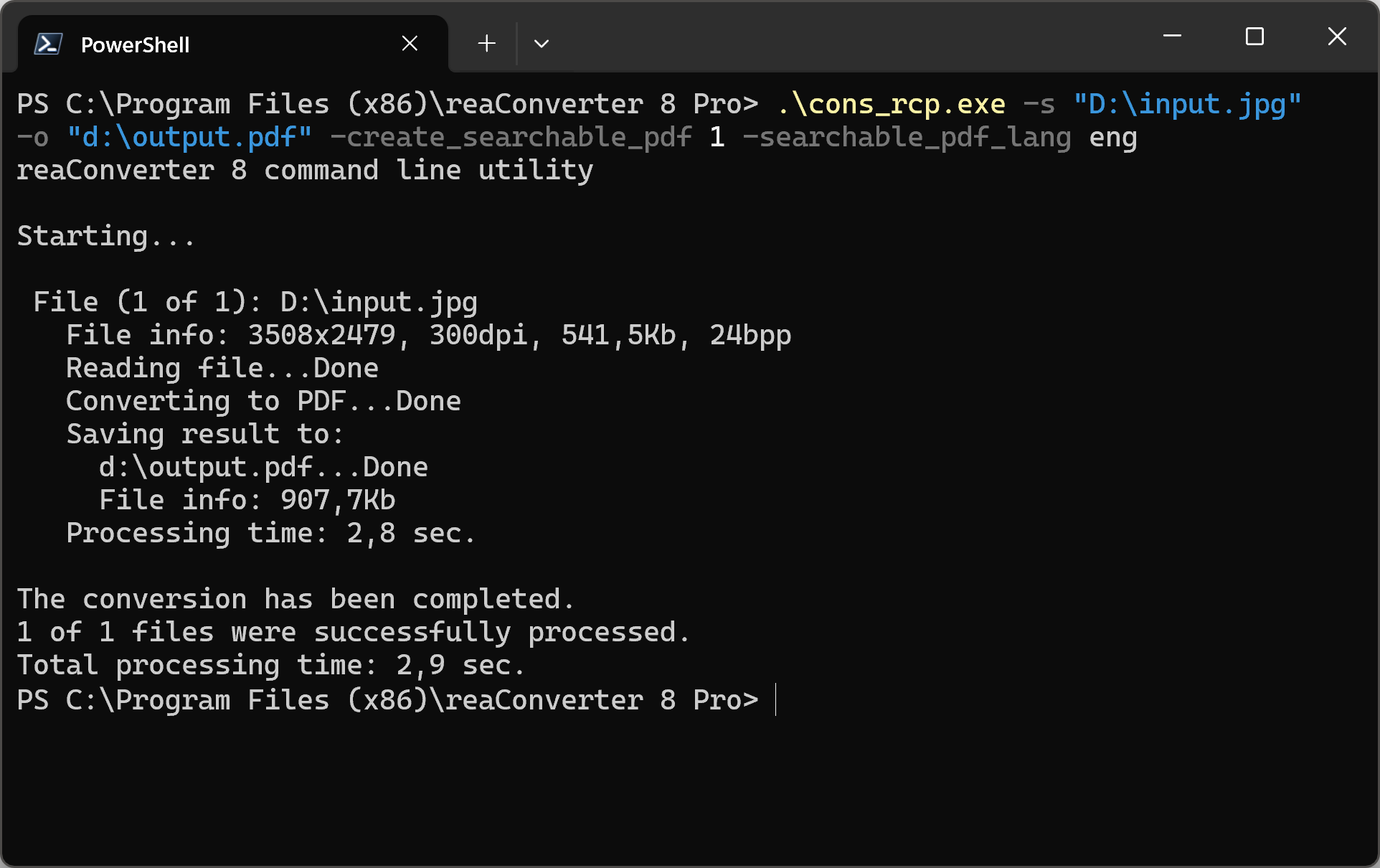This screenshot has height=868, width=1380.
Task: Minimize the terminal window
Action: pos(1172,36)
